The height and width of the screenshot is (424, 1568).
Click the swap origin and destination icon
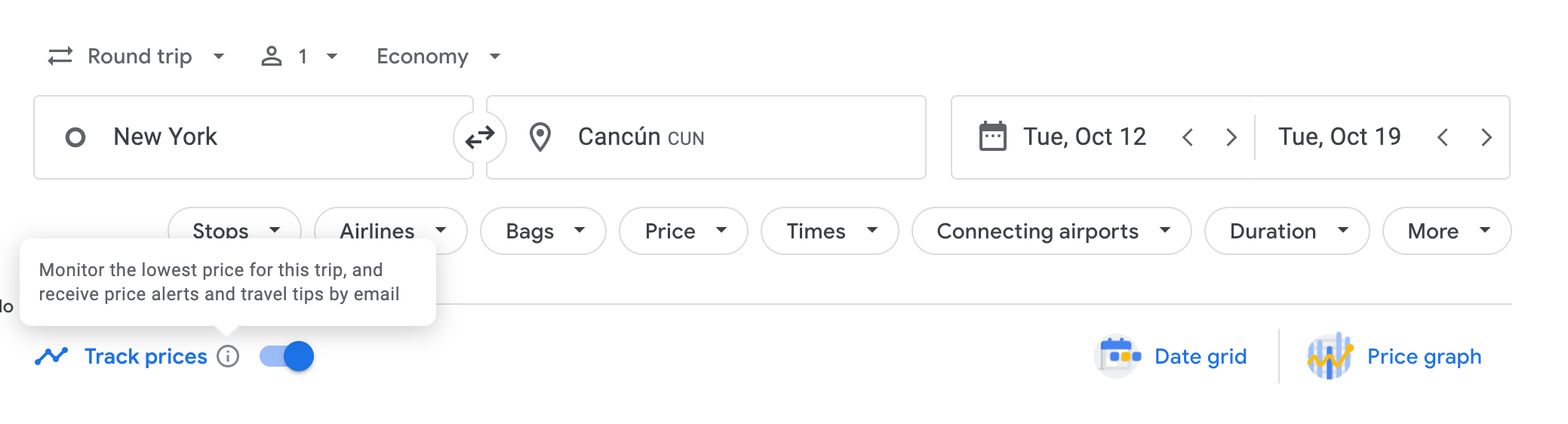coord(480,137)
